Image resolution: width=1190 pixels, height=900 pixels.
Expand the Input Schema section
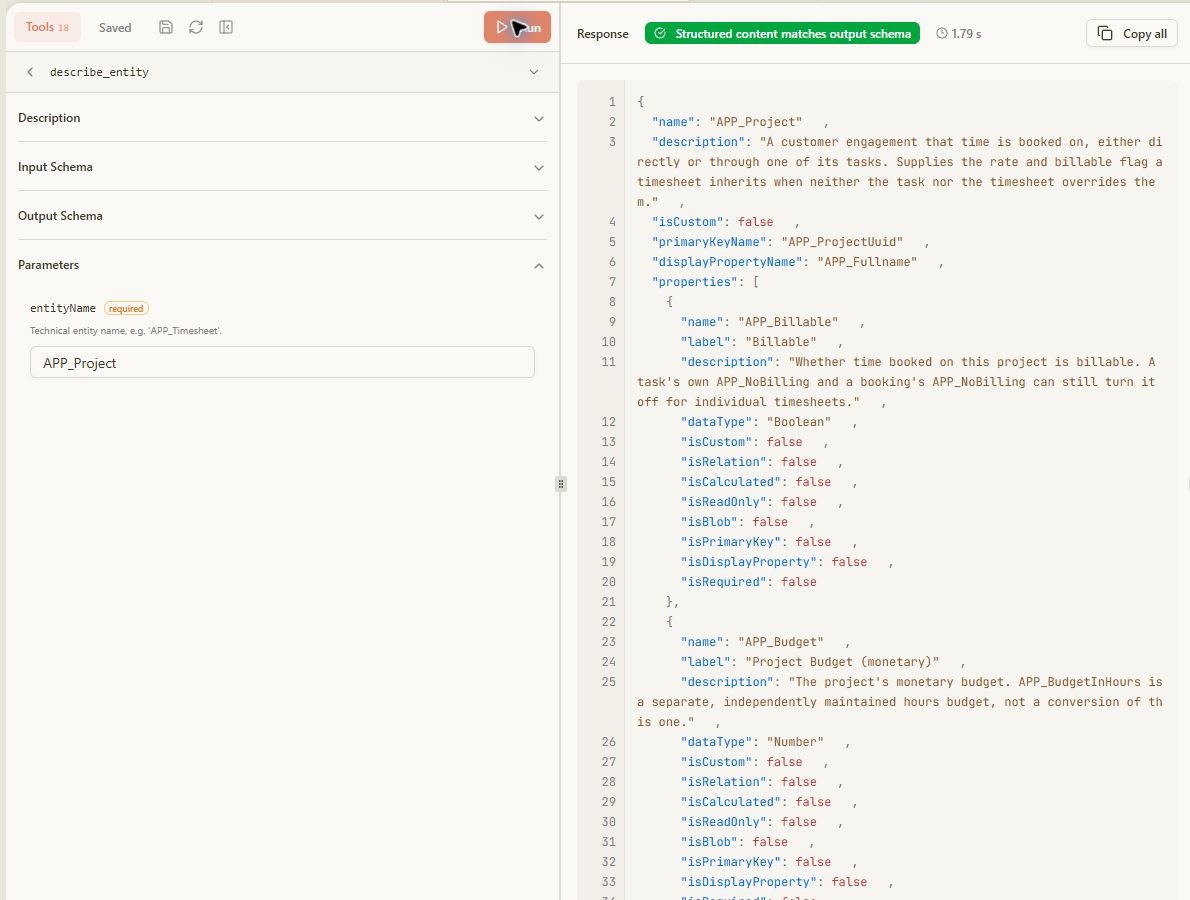pos(282,167)
